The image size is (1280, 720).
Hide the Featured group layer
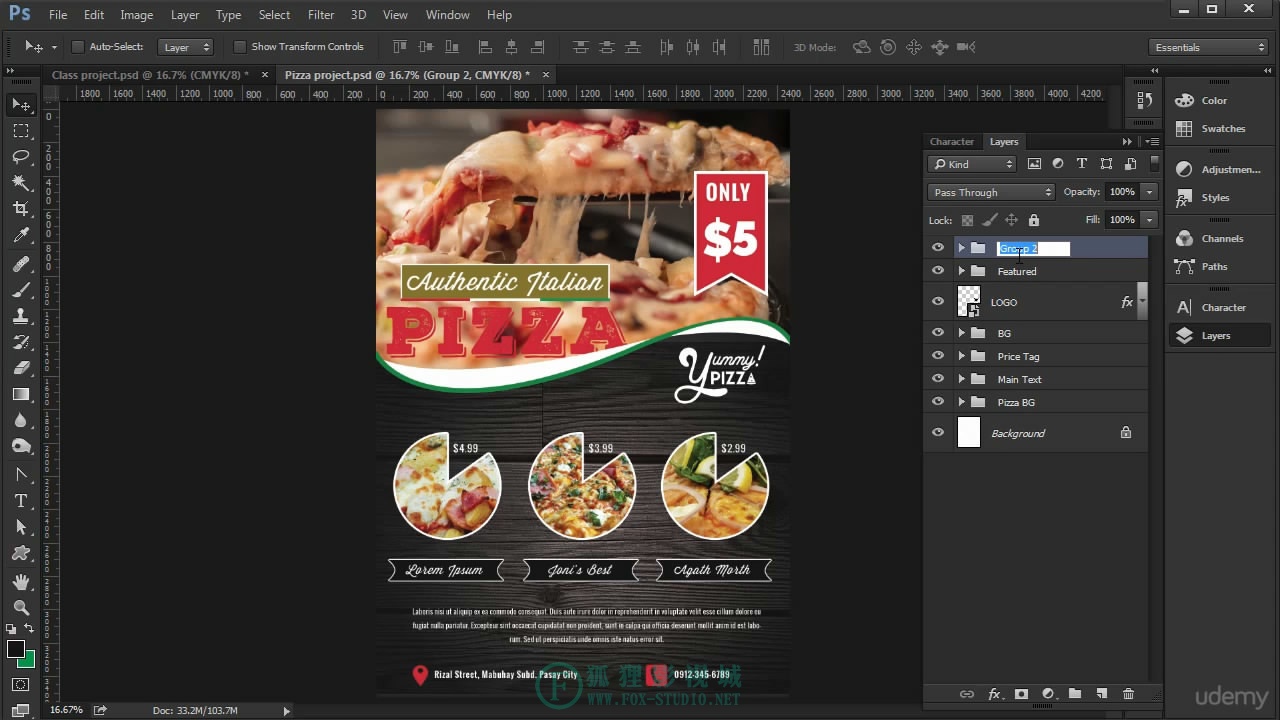pos(938,271)
